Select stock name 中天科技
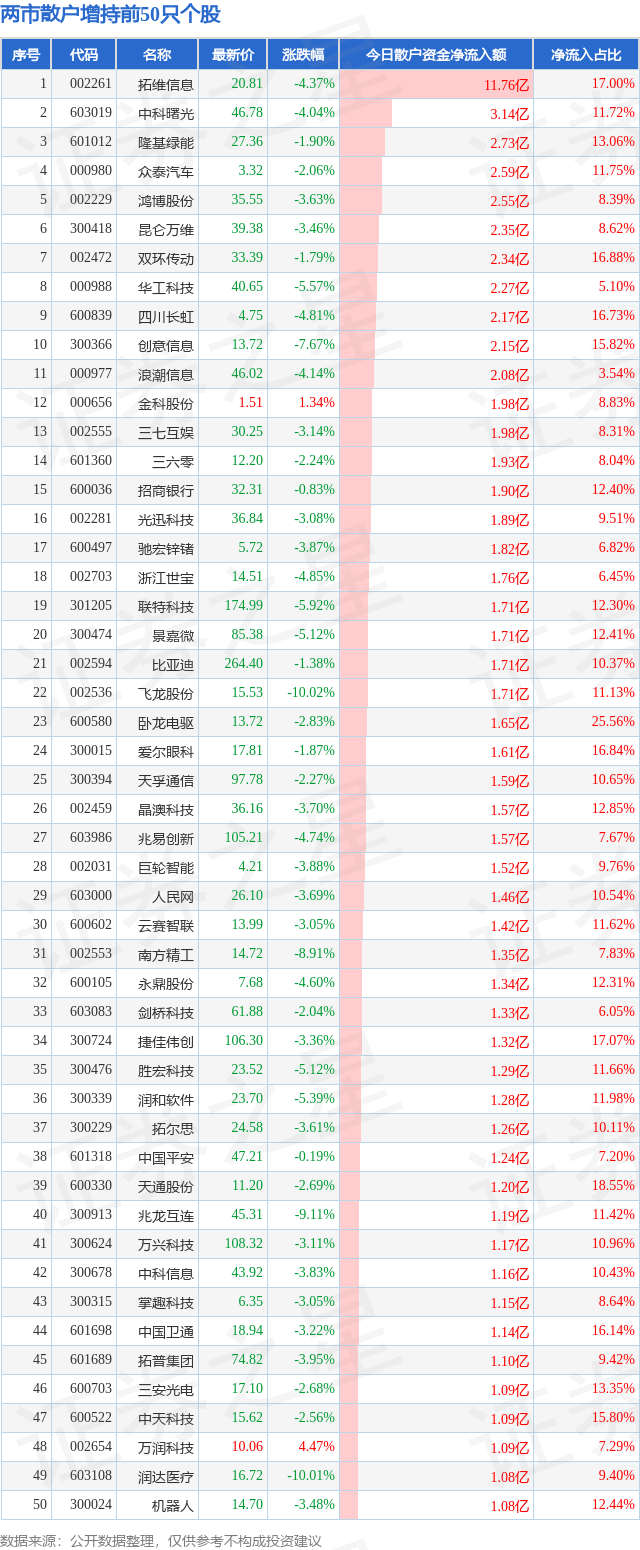The width and height of the screenshot is (640, 1550). (x=166, y=1418)
